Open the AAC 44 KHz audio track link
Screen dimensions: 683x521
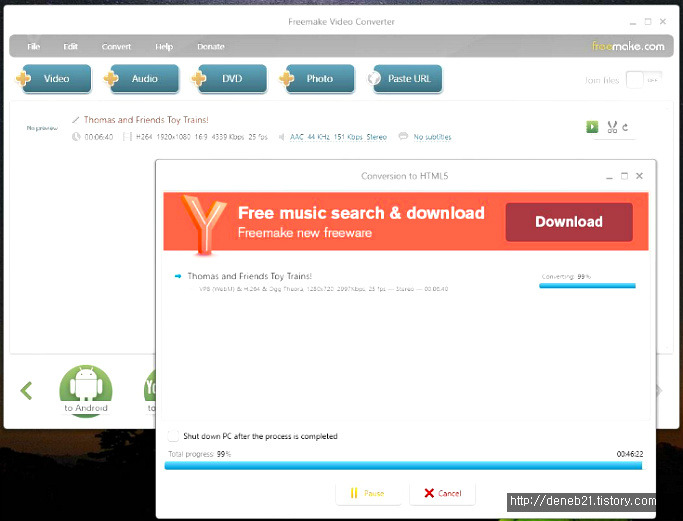point(338,137)
